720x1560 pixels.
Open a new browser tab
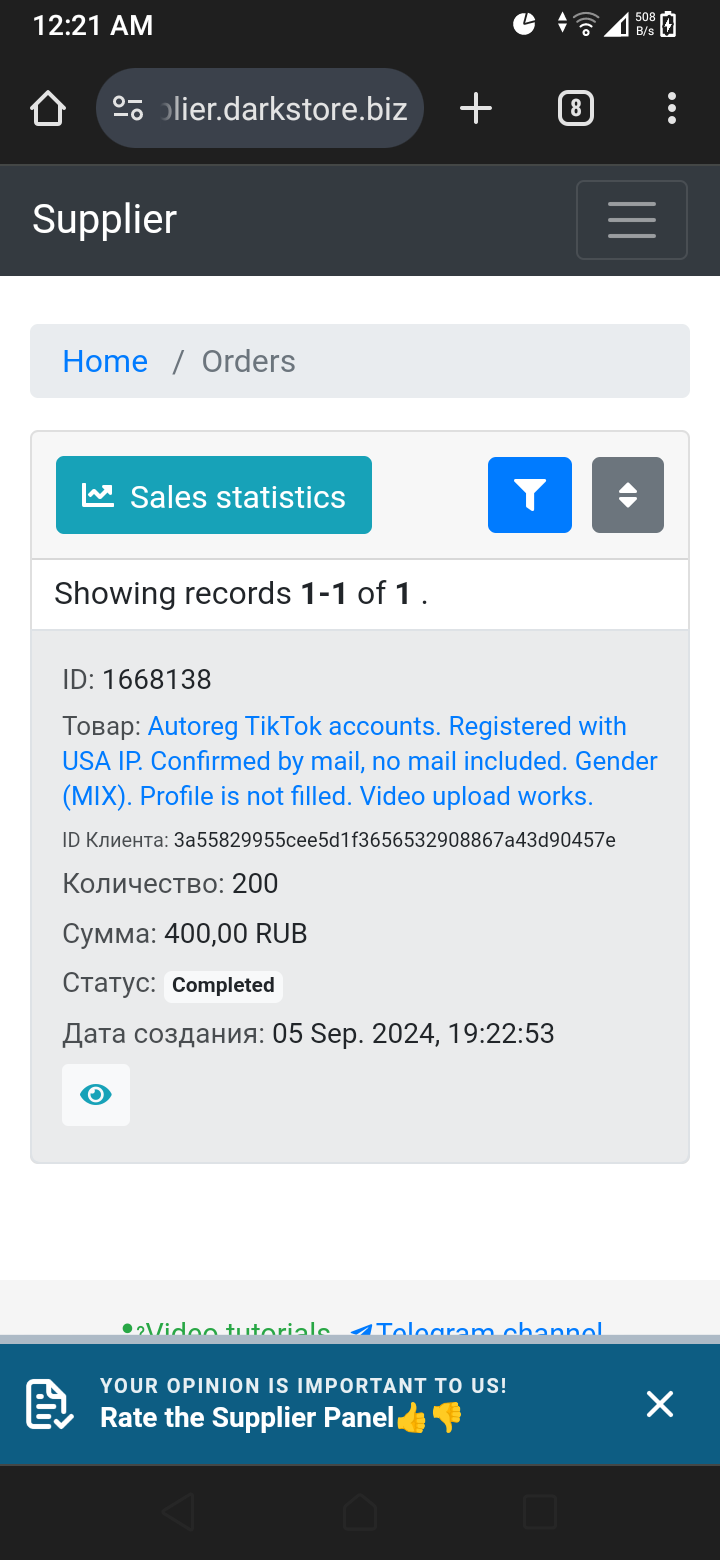pyautogui.click(x=476, y=108)
